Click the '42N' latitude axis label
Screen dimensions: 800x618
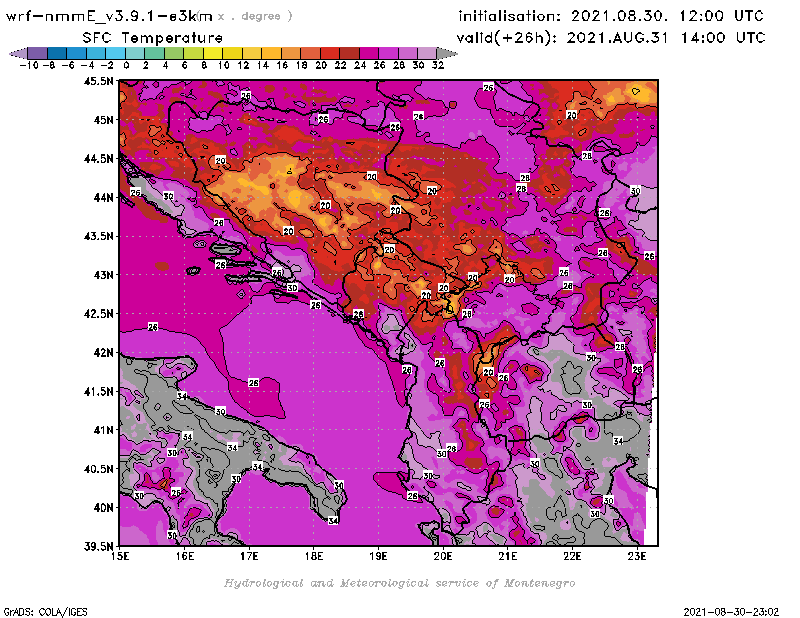tap(103, 353)
